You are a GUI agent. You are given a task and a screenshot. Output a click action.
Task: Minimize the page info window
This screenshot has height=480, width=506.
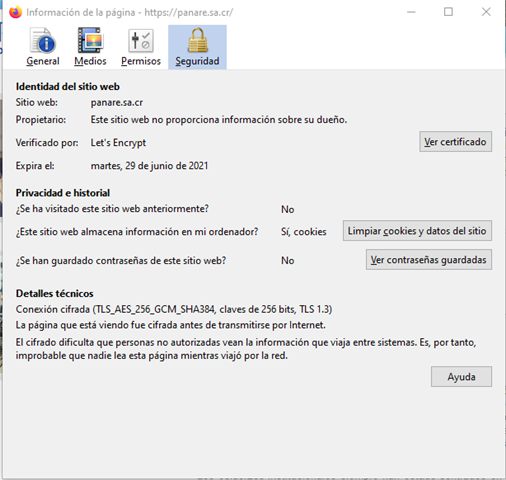[x=411, y=12]
